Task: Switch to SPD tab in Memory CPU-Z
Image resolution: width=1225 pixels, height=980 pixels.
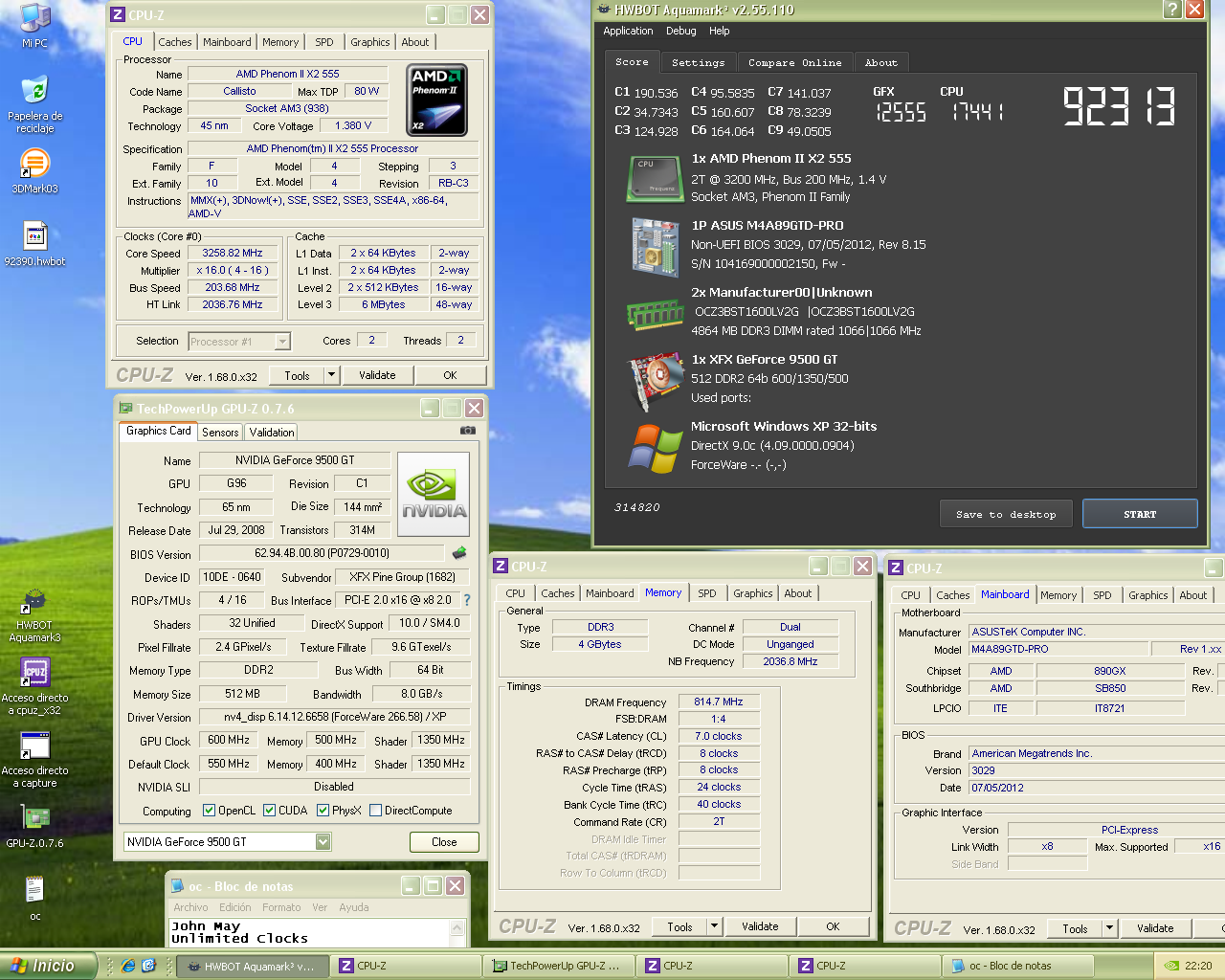Action: tap(707, 593)
